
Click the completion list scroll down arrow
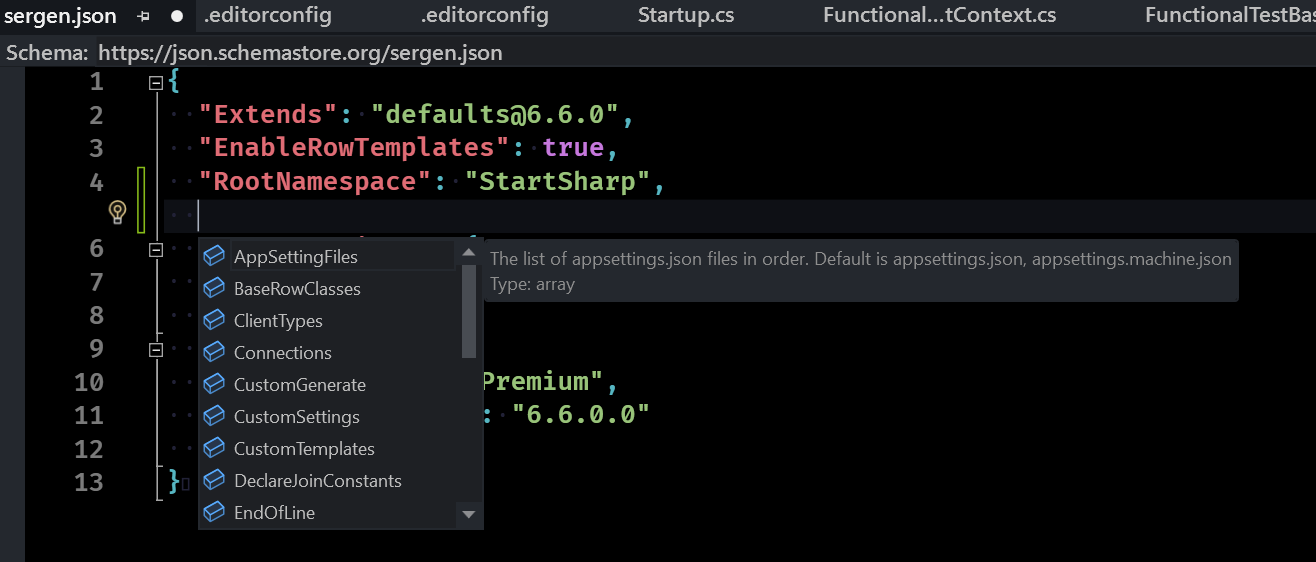point(468,515)
